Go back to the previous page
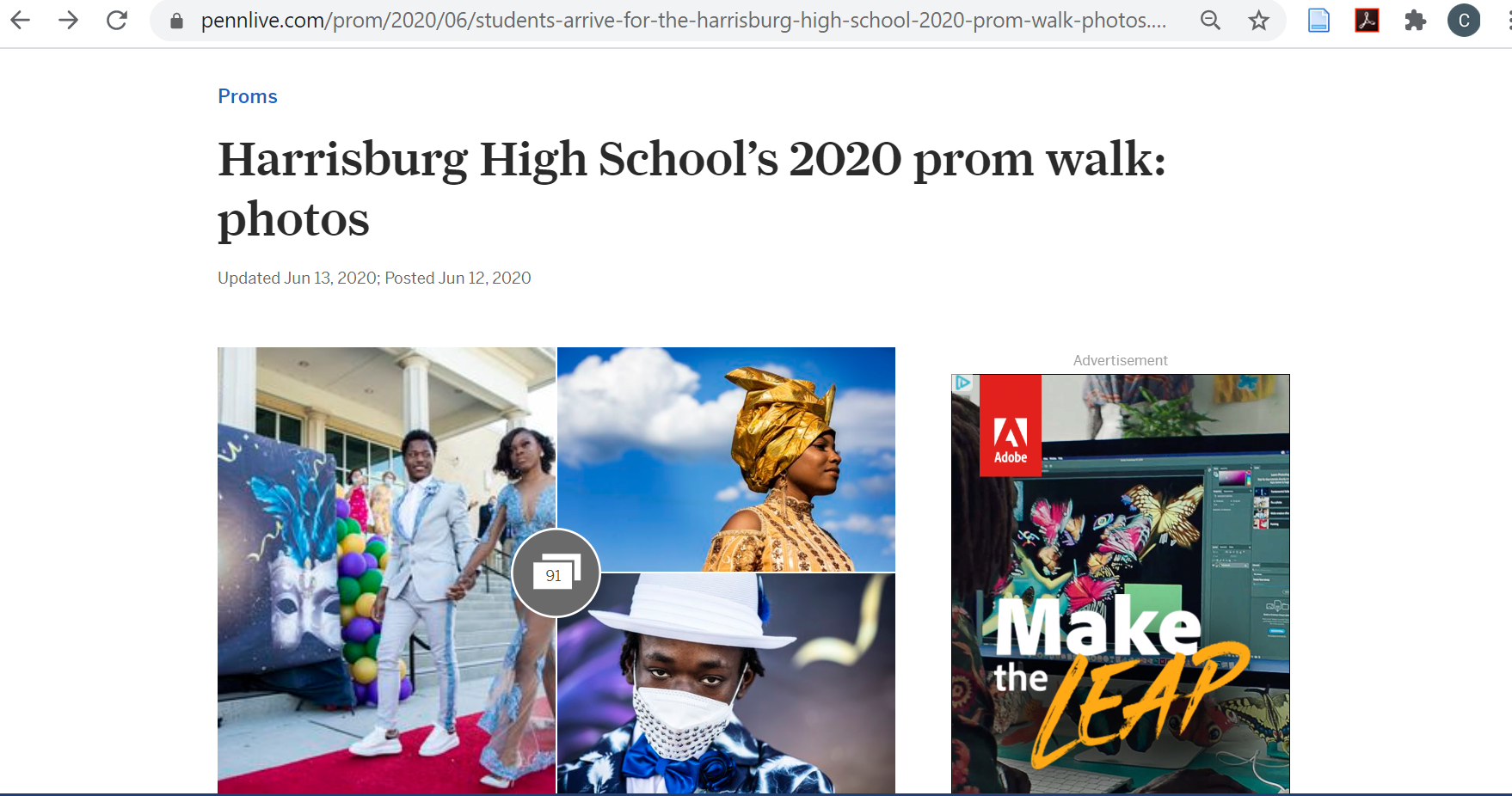This screenshot has width=1512, height=796. (21, 20)
